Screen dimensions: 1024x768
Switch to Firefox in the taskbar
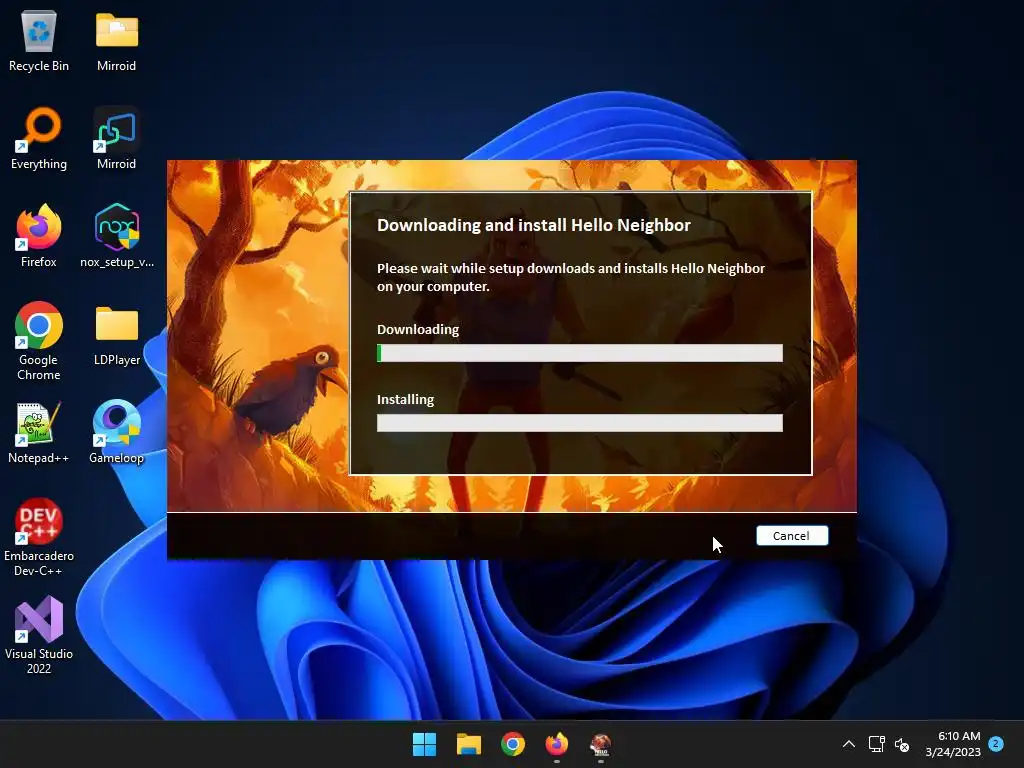556,744
